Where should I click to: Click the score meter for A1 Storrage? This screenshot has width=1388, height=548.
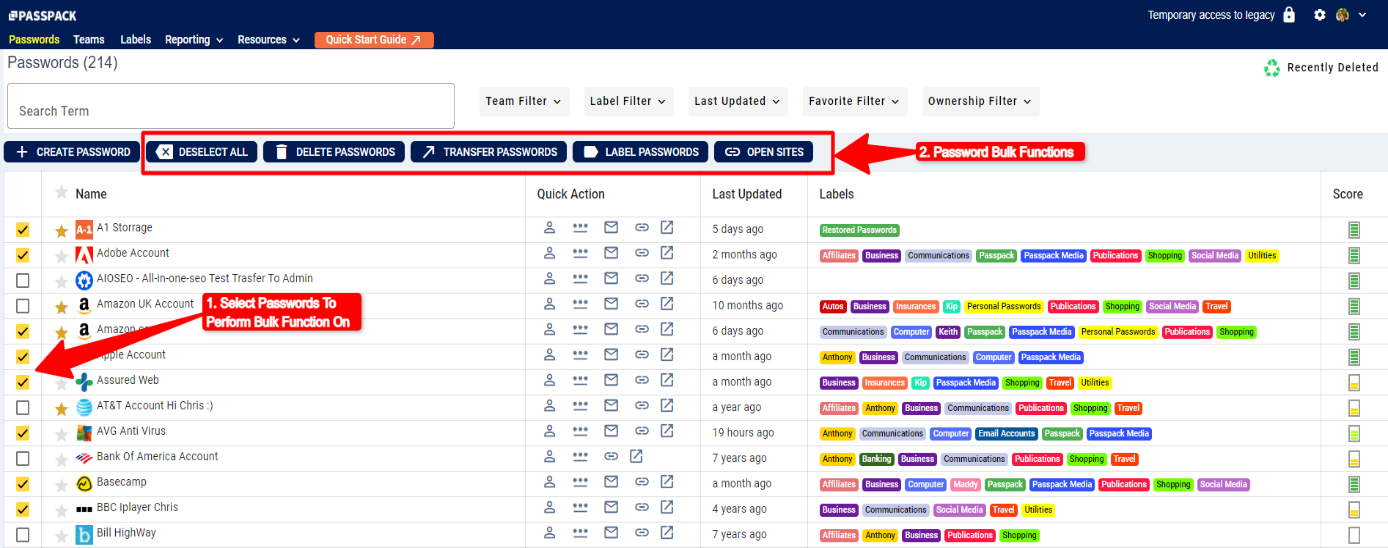coord(1355,230)
